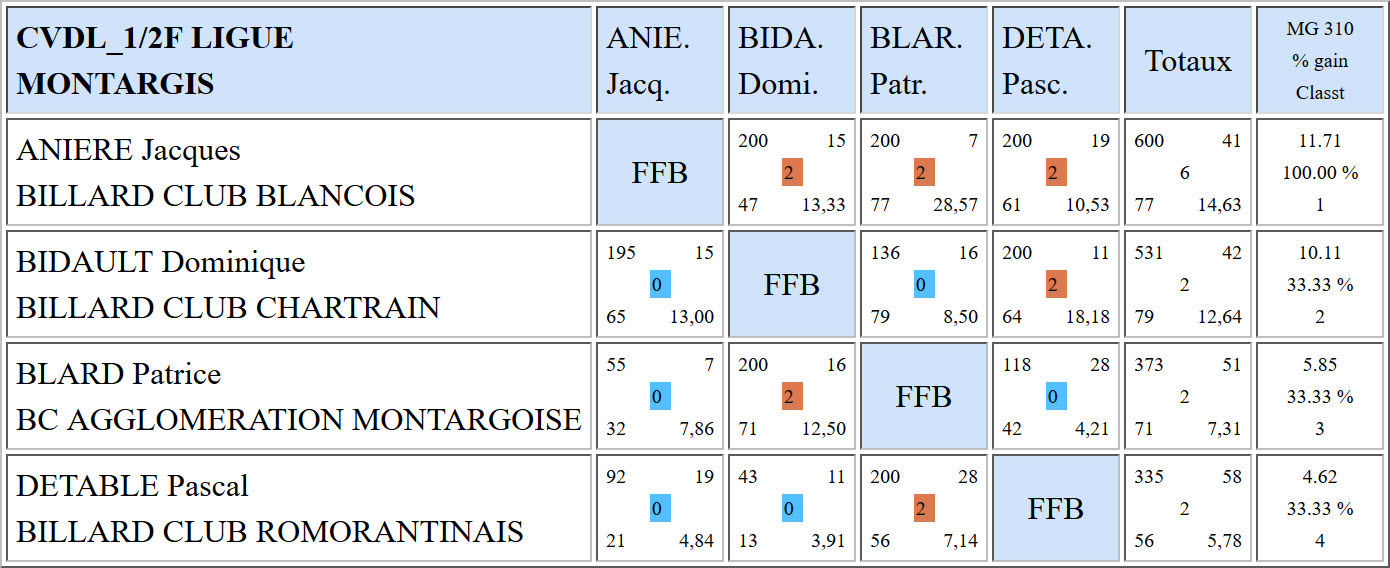Click orange 2 badge in DETABLE row, BLAR. column
The image size is (1390, 568).
[924, 509]
